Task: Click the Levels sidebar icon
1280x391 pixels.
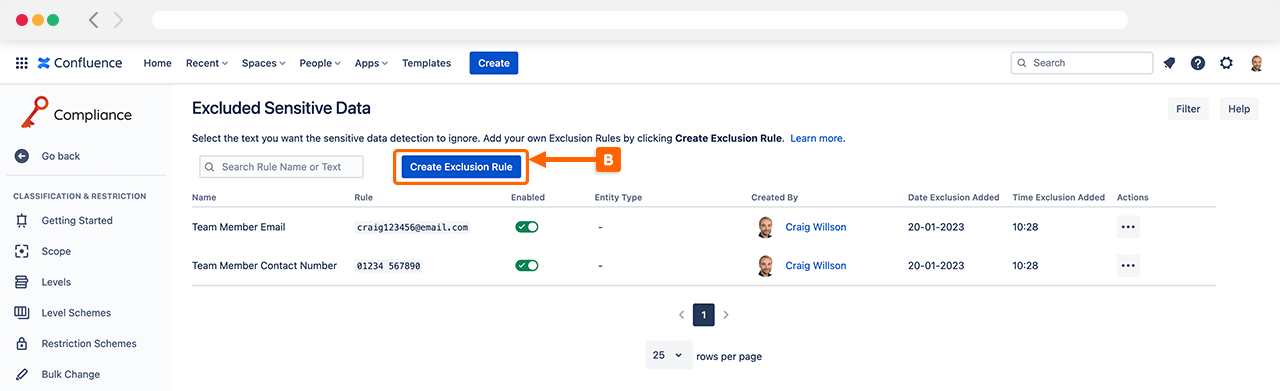Action: pos(21,282)
